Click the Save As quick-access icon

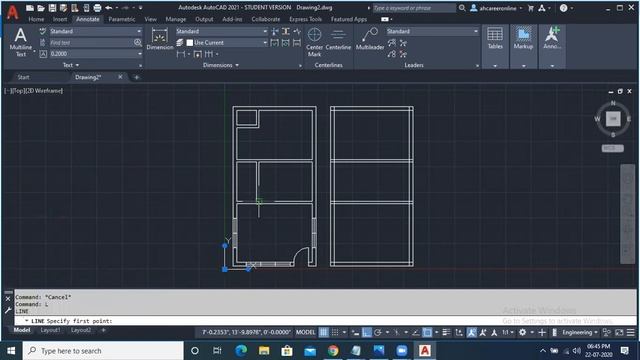[63, 8]
